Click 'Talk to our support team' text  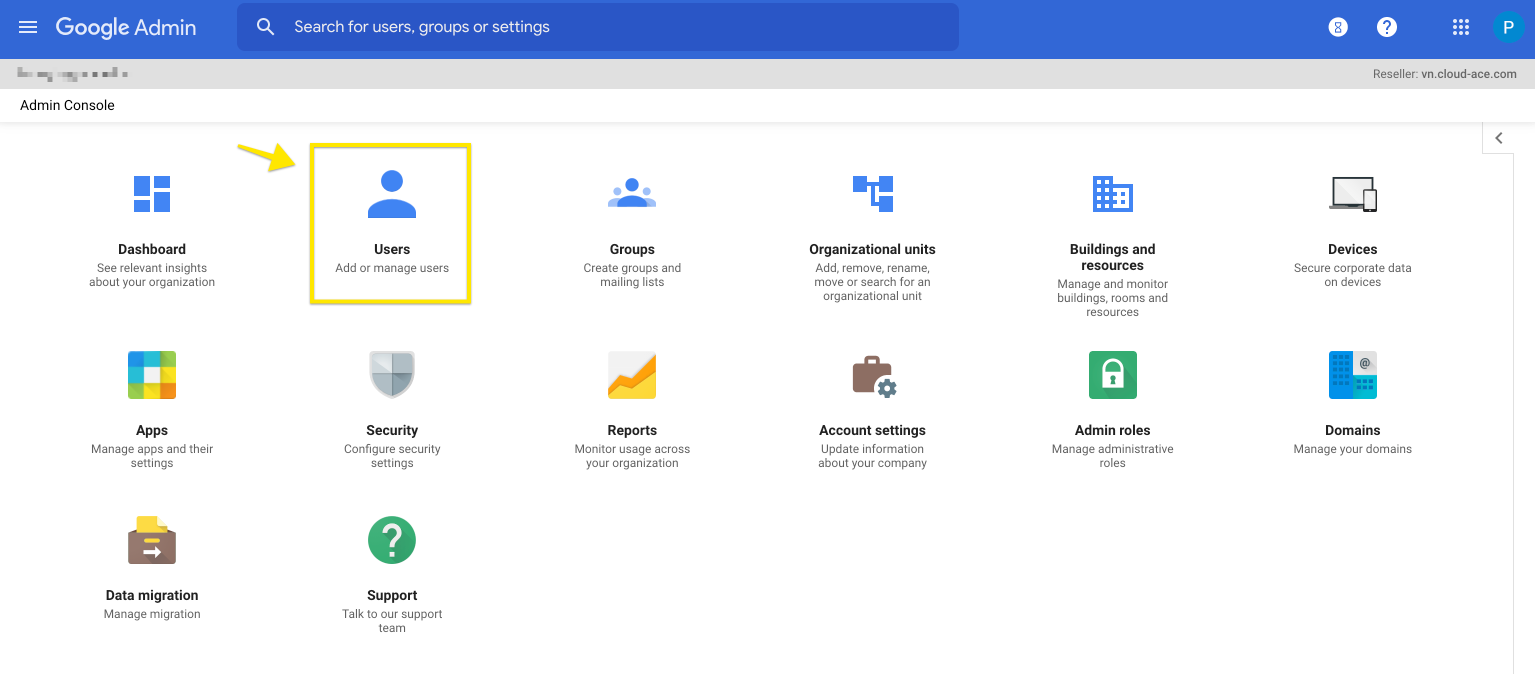click(x=392, y=621)
